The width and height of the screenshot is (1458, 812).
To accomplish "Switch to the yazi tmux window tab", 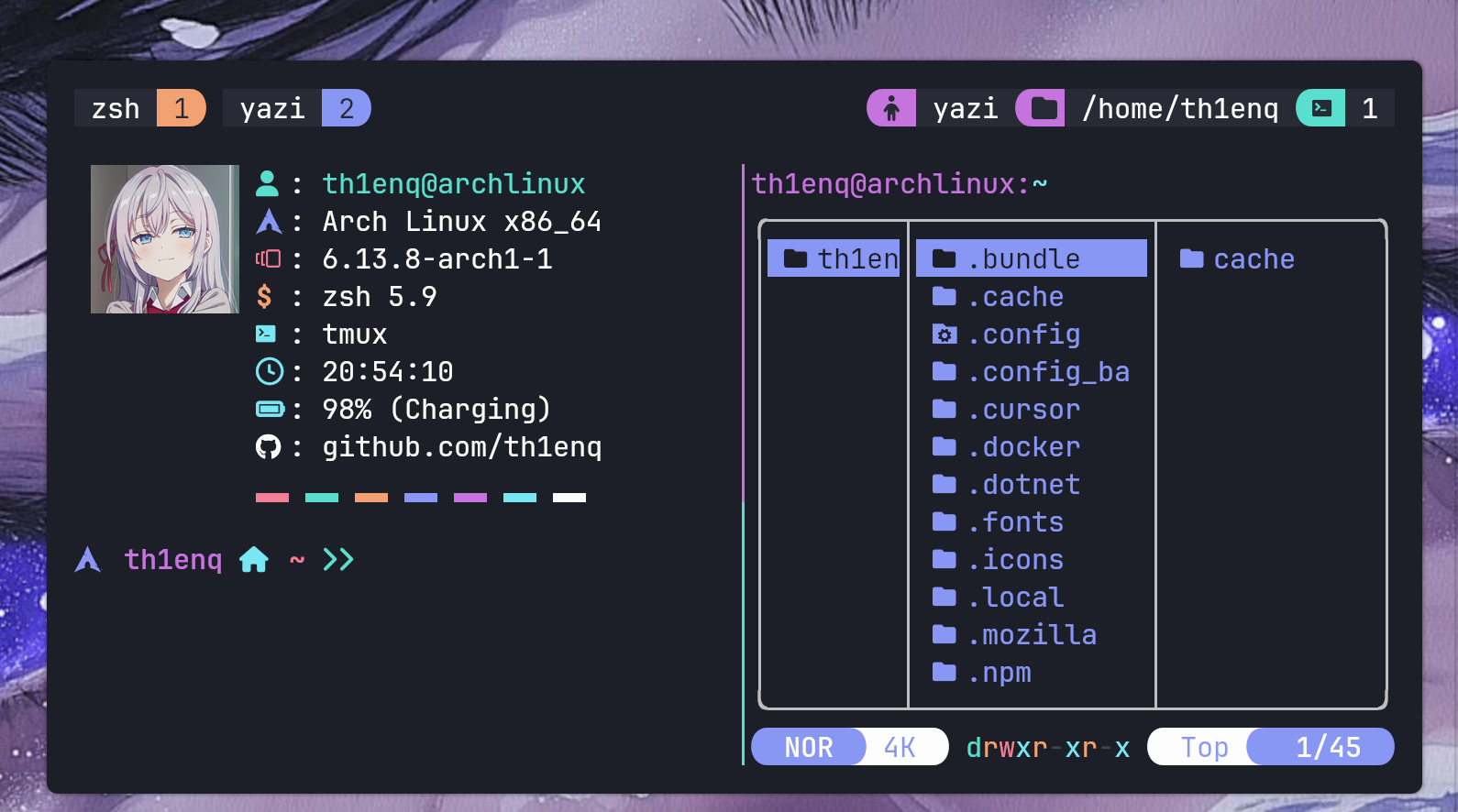I will [295, 108].
